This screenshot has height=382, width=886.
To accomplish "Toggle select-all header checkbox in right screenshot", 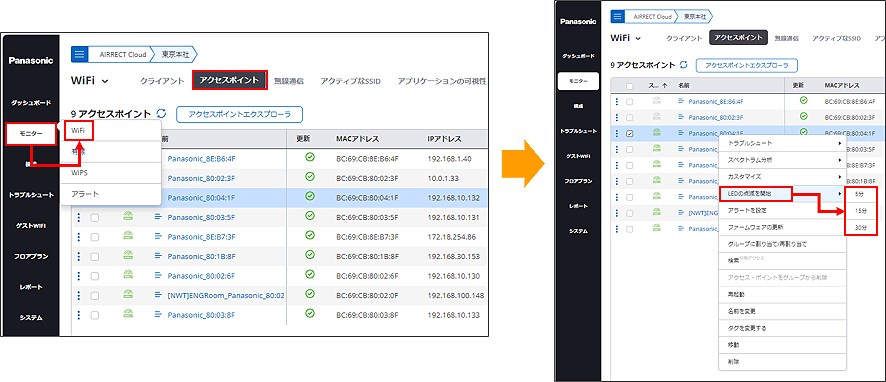I will [629, 86].
